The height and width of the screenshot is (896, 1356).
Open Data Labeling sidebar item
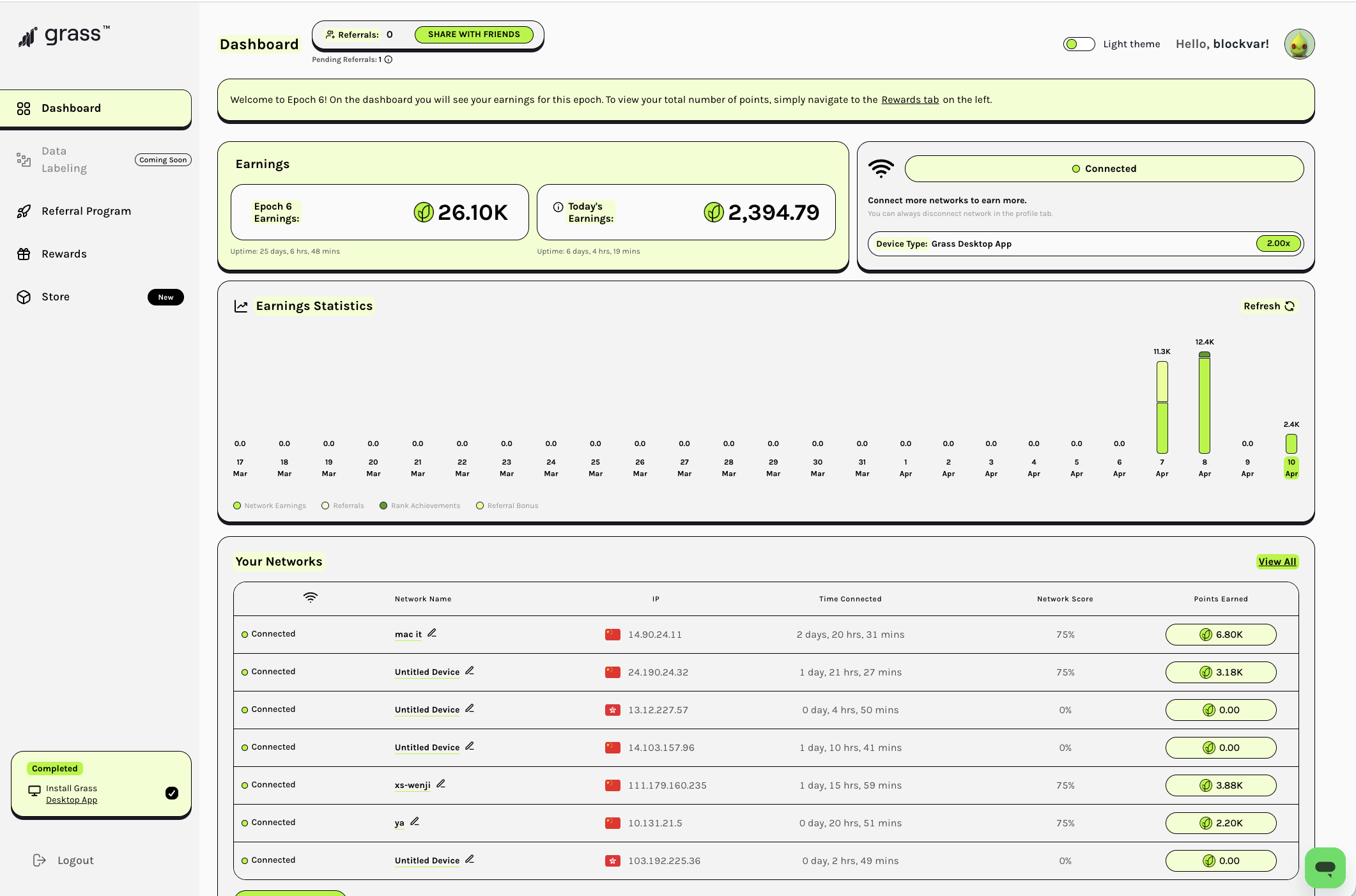(x=96, y=160)
